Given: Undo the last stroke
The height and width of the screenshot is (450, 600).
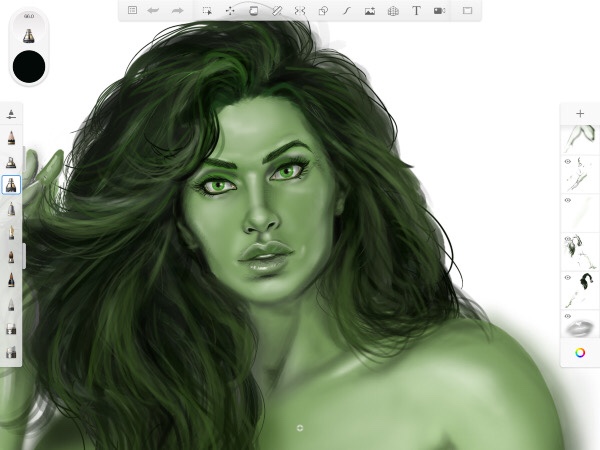Looking at the screenshot, I should (153, 11).
